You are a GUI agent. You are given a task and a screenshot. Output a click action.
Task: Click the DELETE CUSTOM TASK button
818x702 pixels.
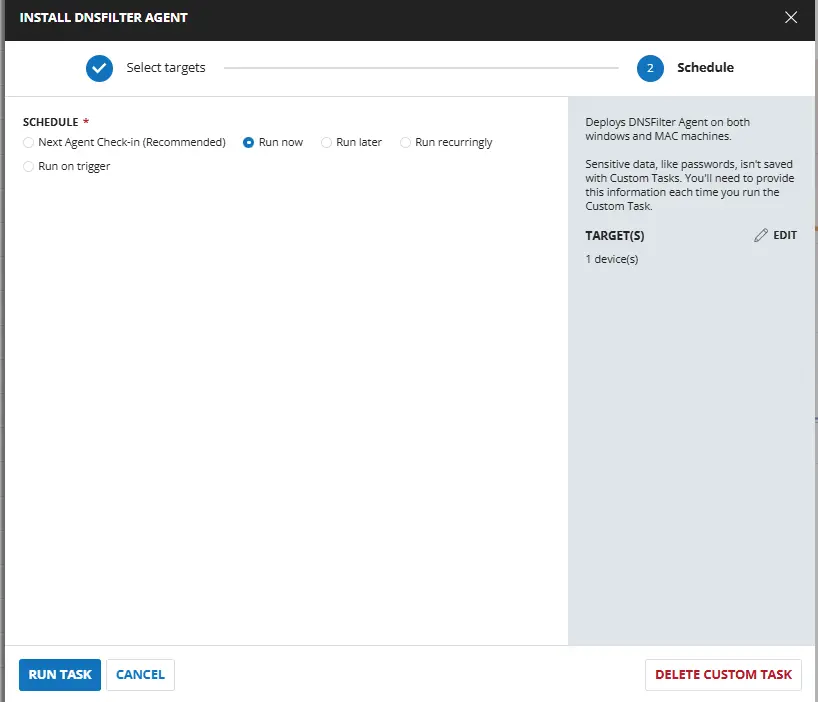pos(723,675)
